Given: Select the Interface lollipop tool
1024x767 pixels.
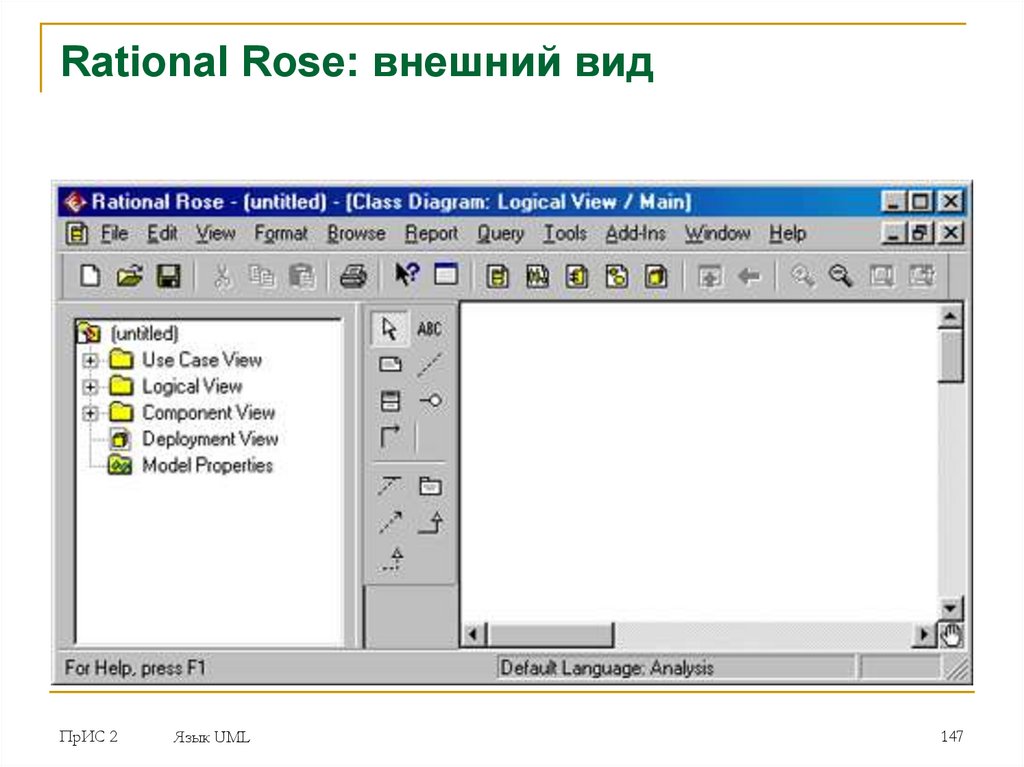Looking at the screenshot, I should click(430, 400).
